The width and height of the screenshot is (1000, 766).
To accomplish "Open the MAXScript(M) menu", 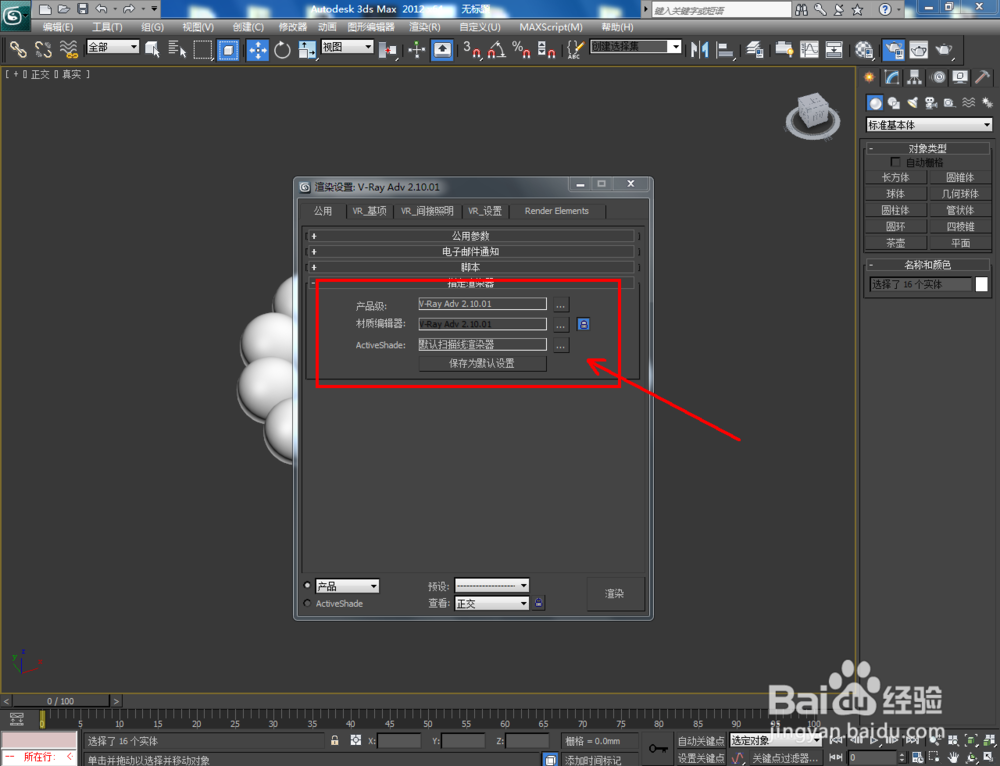I will coord(551,27).
